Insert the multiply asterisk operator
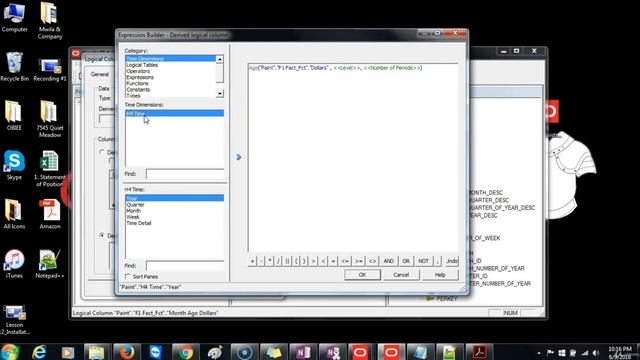The width and height of the screenshot is (640, 360). (x=270, y=261)
